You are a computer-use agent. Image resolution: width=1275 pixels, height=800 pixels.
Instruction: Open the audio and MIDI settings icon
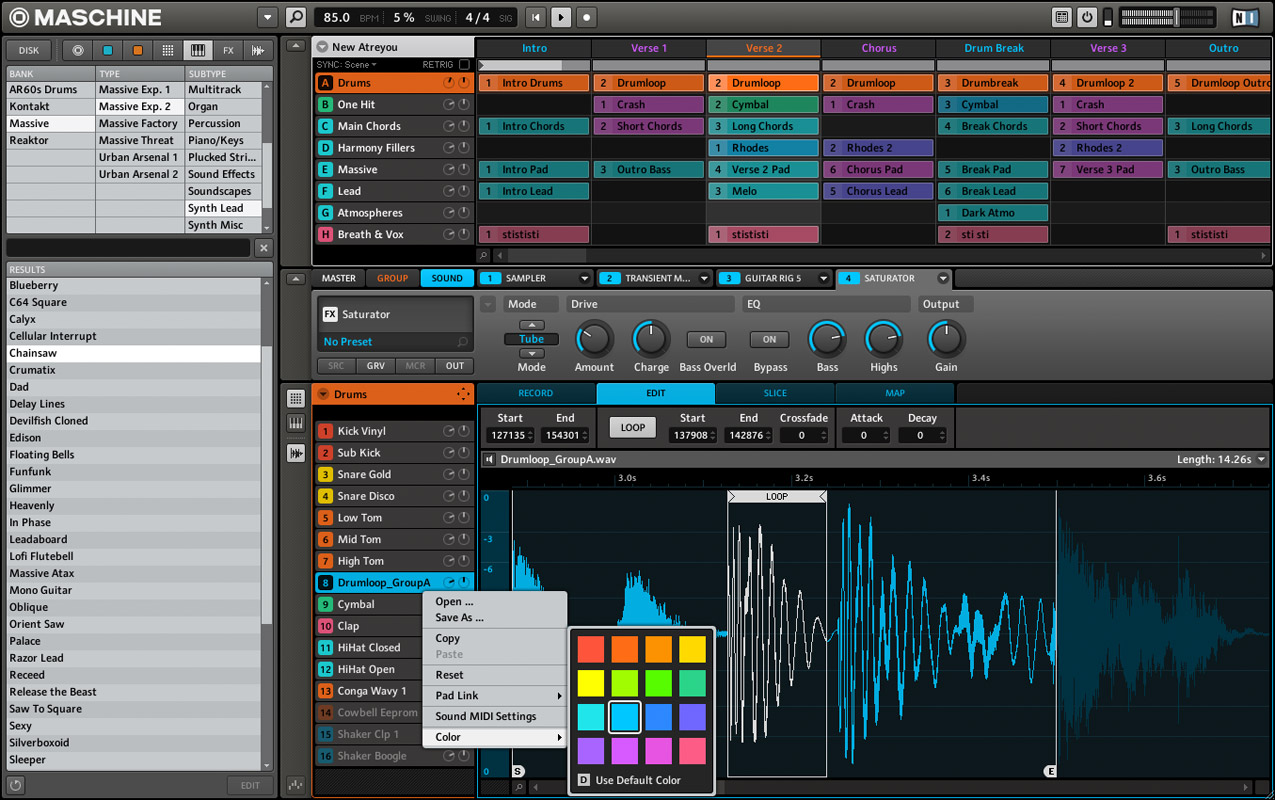tap(1062, 17)
